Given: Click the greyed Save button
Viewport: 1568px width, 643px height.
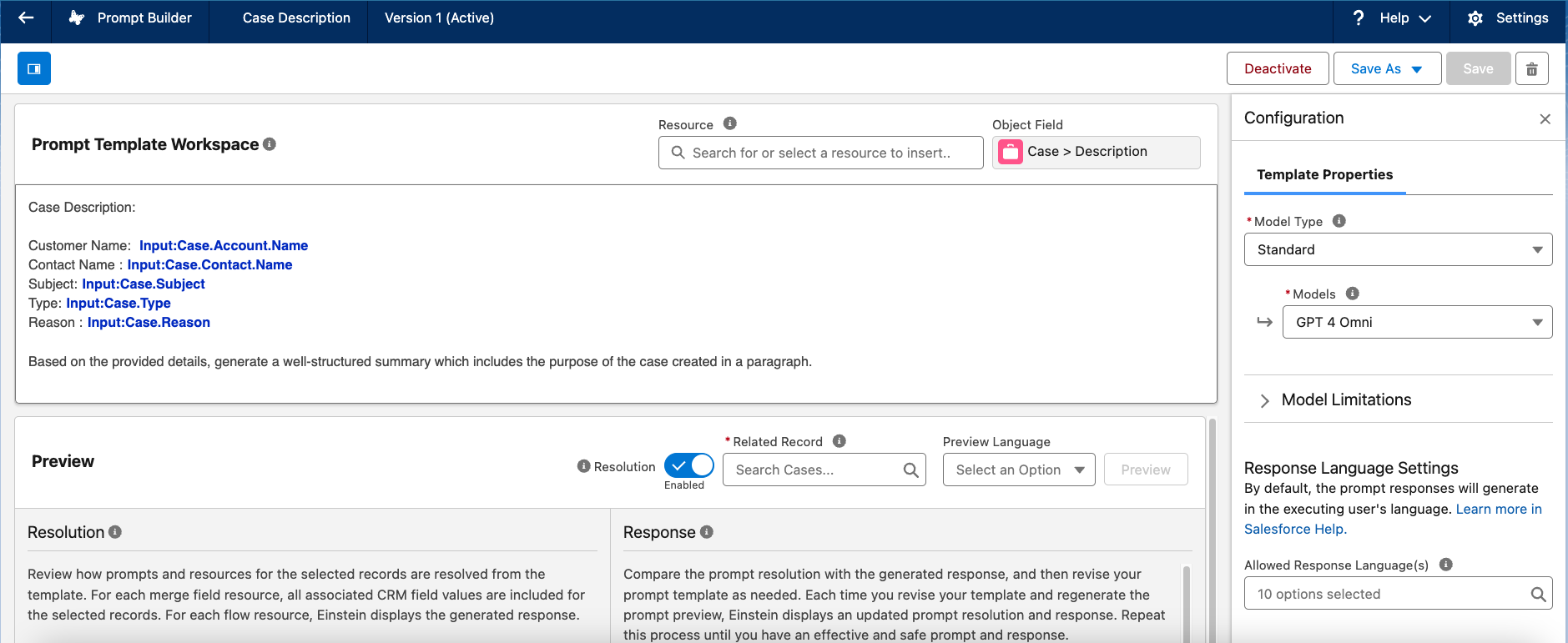Looking at the screenshot, I should click(1478, 68).
